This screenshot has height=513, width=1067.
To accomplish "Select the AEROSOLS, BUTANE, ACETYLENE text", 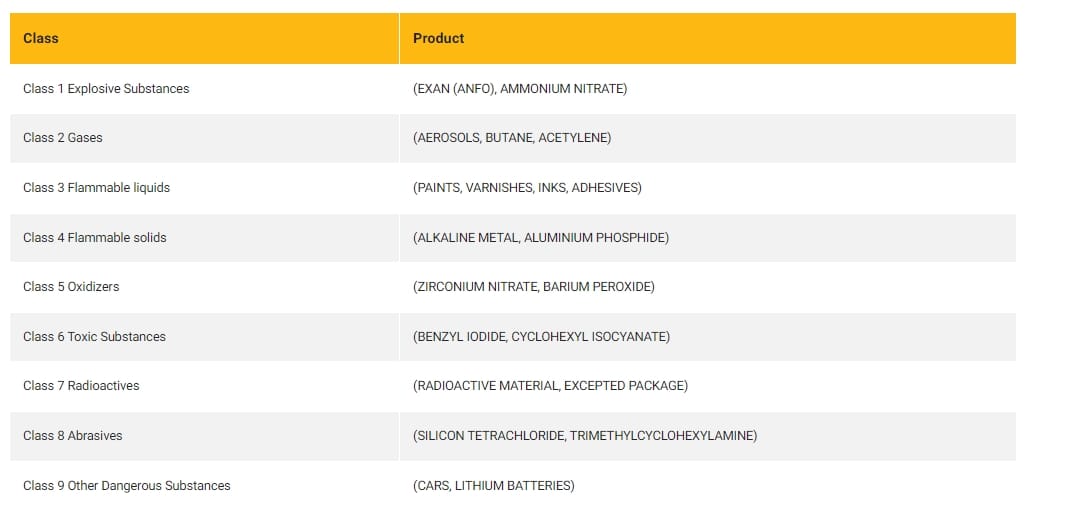I will [x=512, y=137].
